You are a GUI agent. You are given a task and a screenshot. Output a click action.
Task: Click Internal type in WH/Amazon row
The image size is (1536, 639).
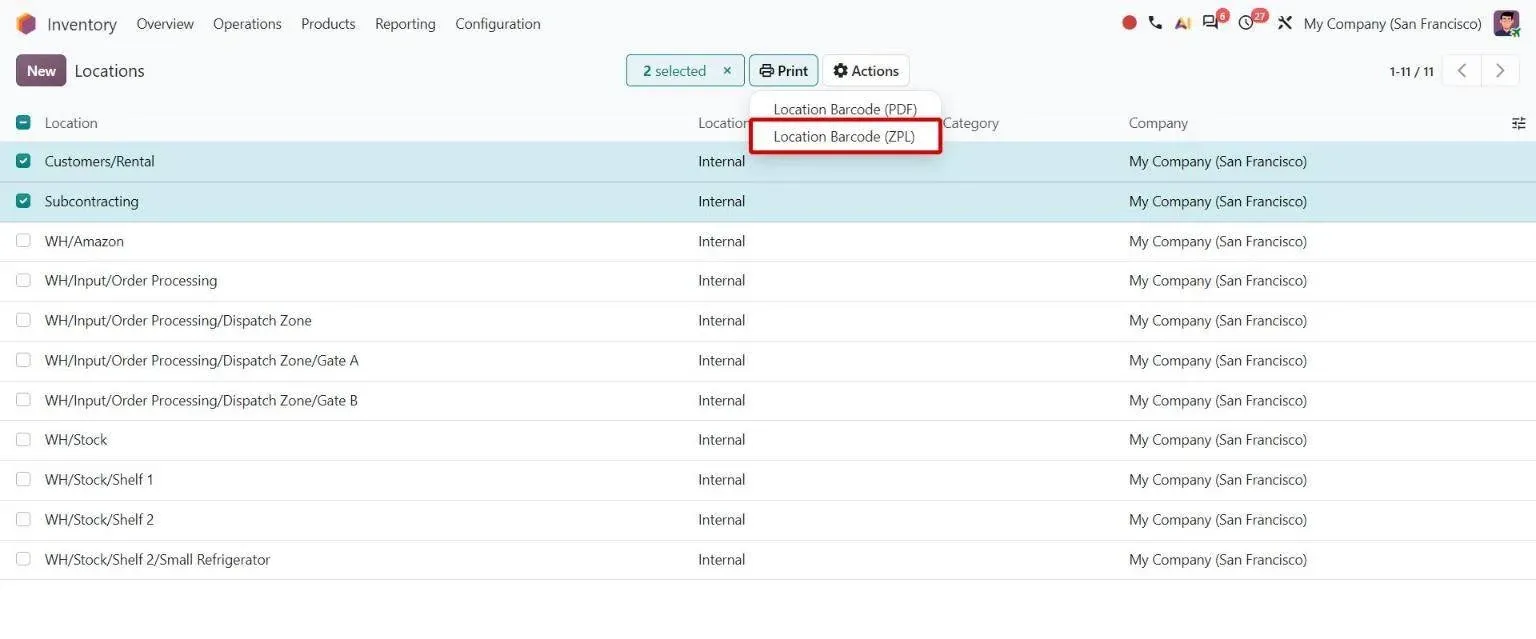(722, 241)
